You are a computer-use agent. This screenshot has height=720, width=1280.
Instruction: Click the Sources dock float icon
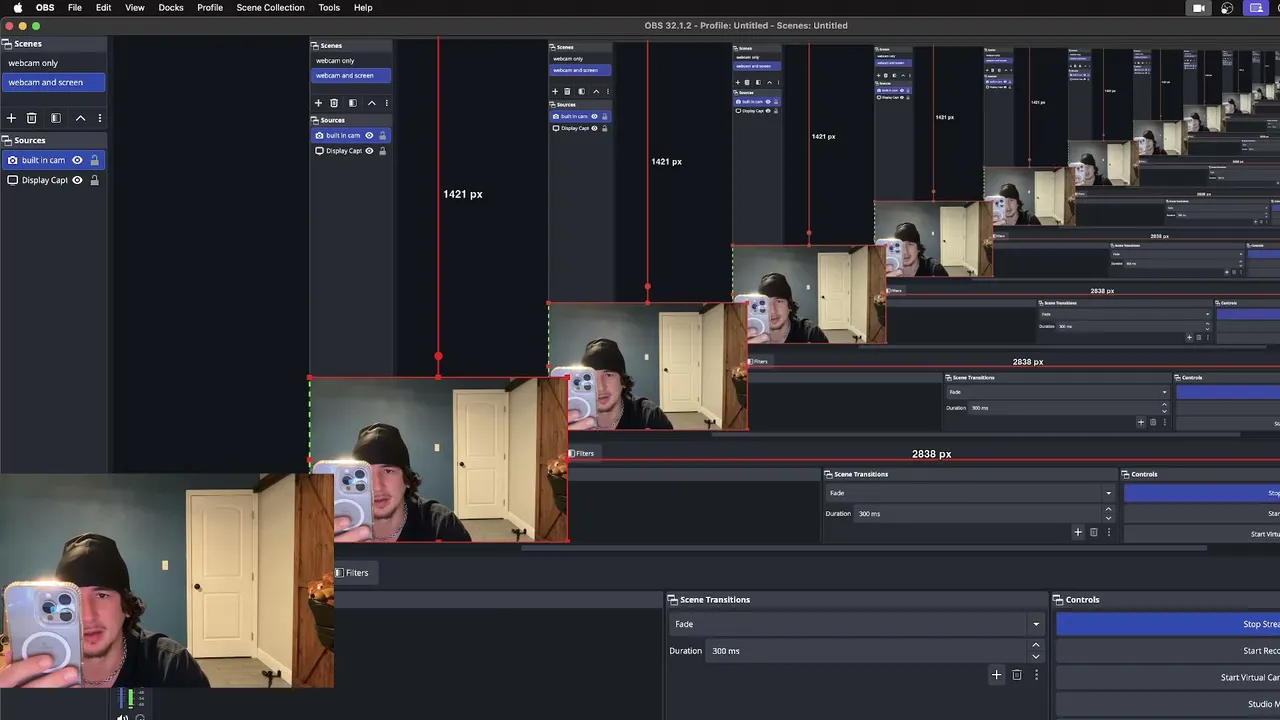click(x=6, y=141)
